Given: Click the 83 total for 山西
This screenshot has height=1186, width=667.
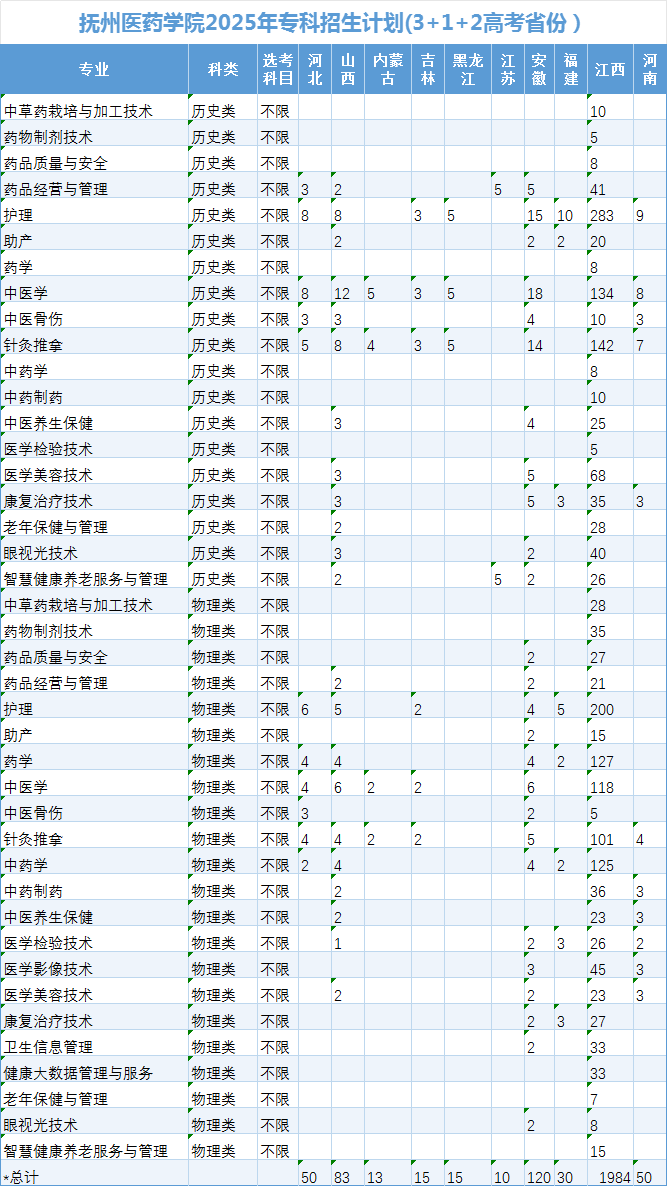Looking at the screenshot, I should (x=343, y=1177).
